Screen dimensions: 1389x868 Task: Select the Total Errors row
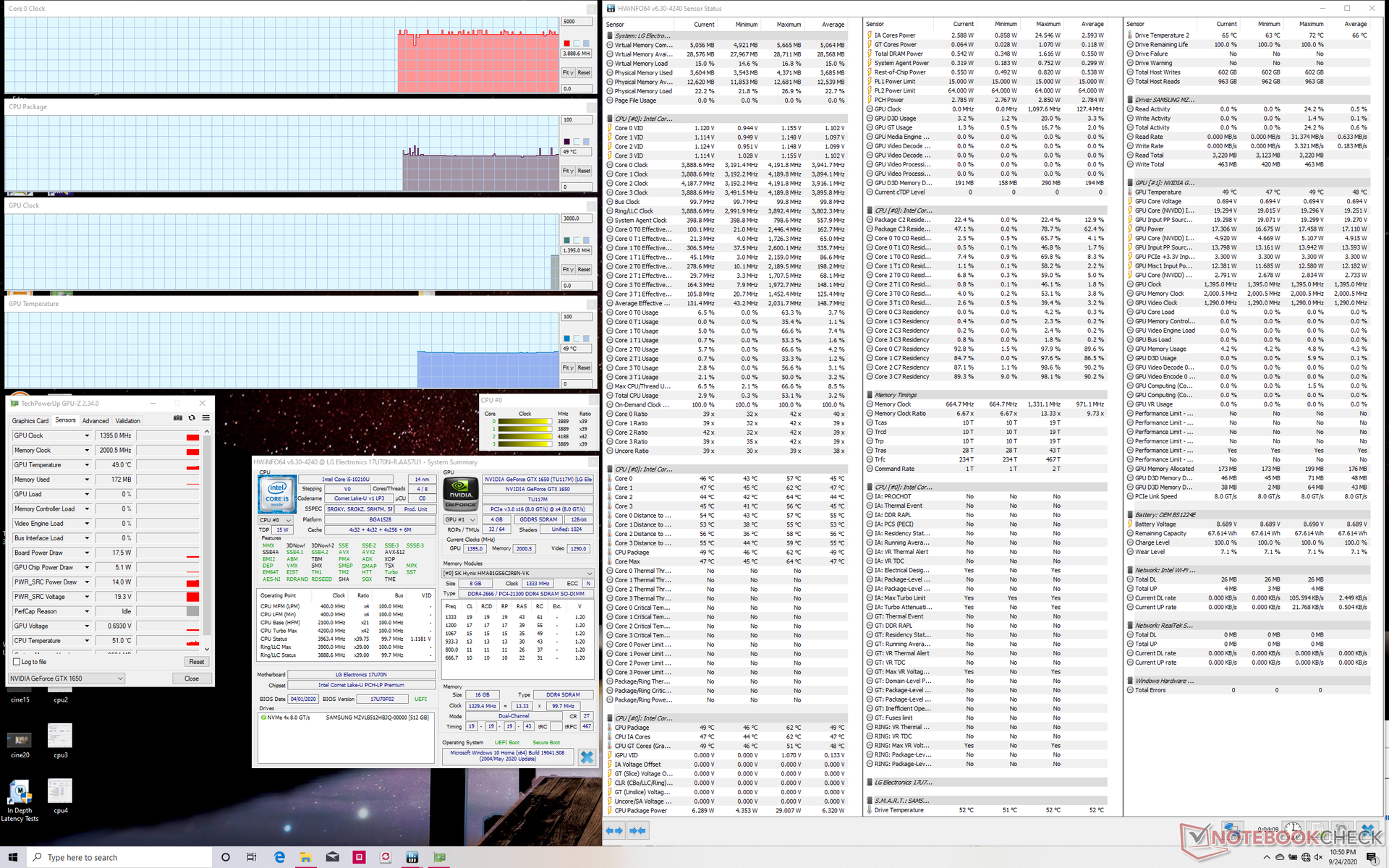tap(1246, 690)
